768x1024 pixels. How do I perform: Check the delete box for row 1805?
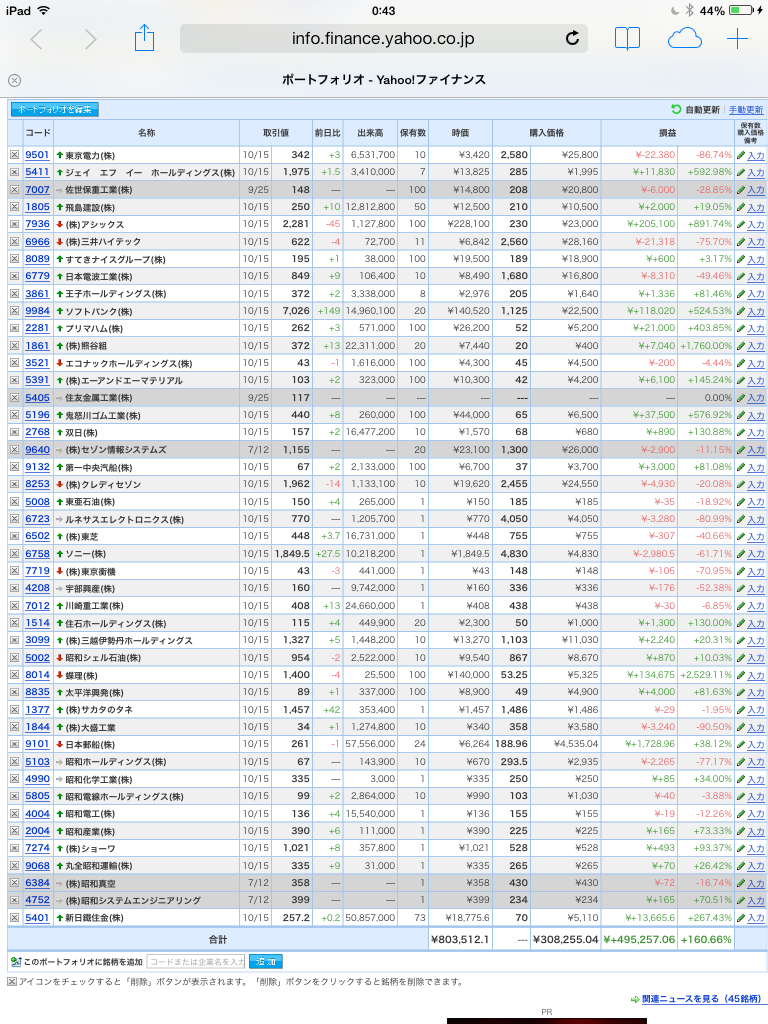point(14,207)
